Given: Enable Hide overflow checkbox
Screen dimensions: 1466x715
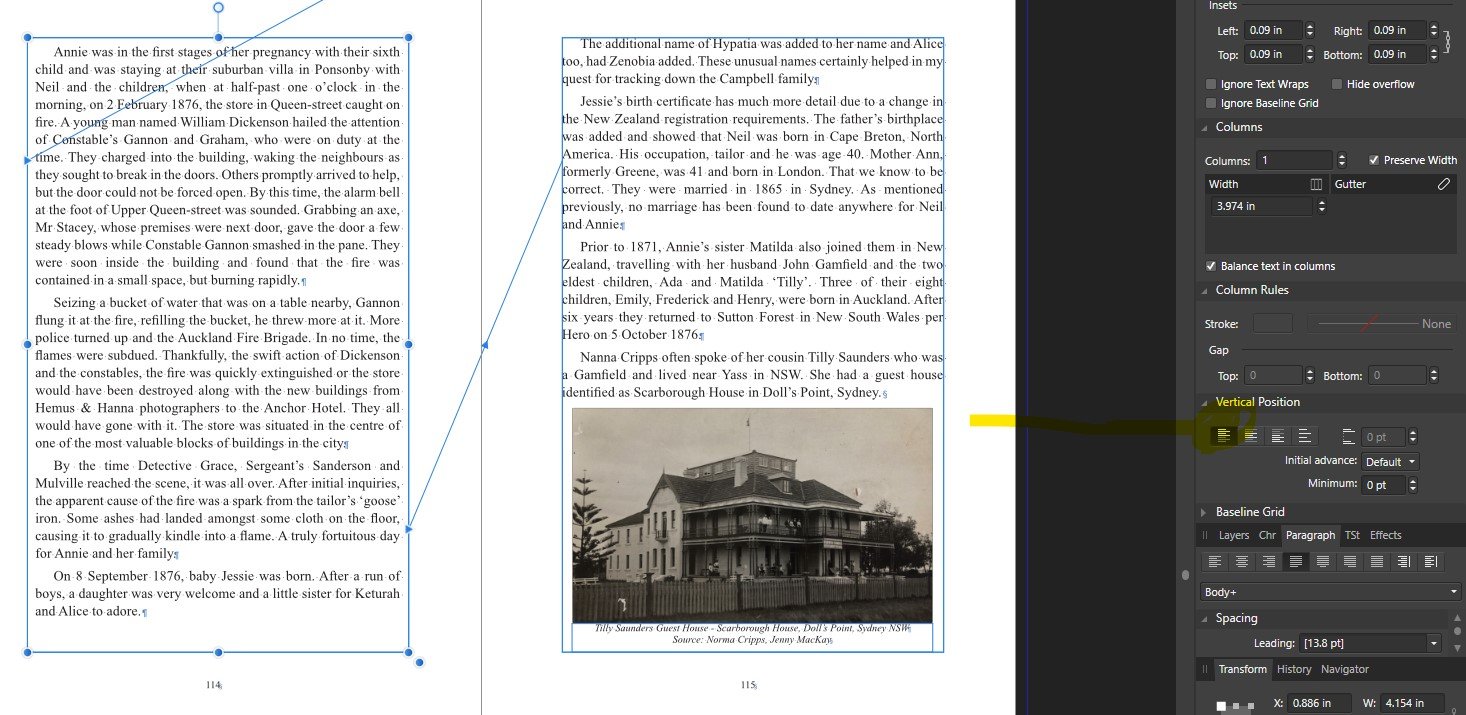Looking at the screenshot, I should (1337, 84).
